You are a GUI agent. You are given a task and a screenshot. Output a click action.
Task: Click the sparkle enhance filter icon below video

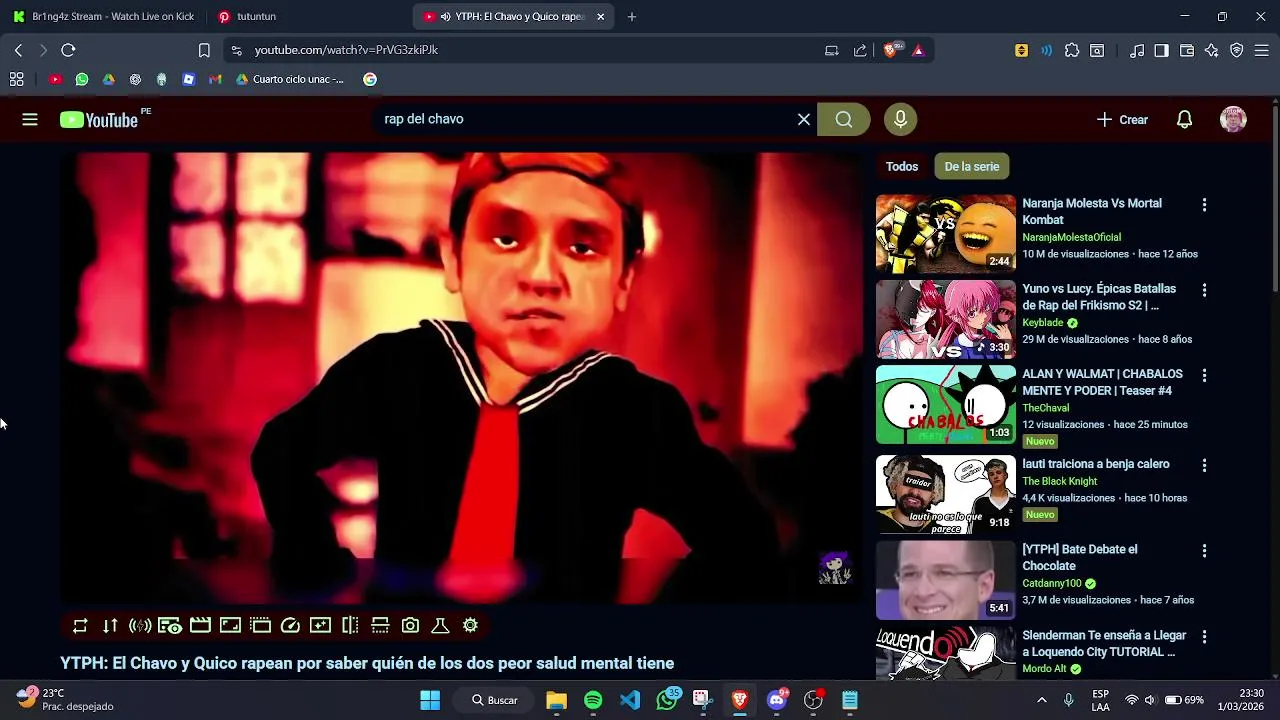(x=320, y=626)
